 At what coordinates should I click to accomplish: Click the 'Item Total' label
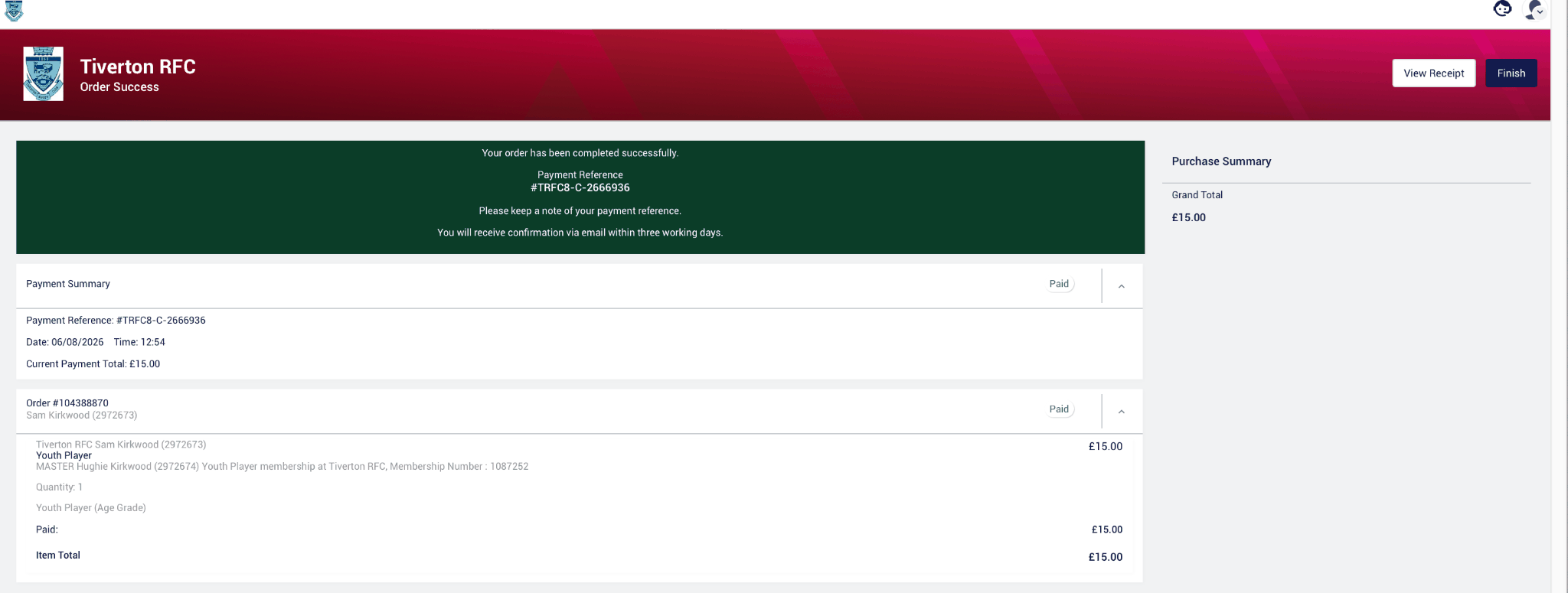58,556
